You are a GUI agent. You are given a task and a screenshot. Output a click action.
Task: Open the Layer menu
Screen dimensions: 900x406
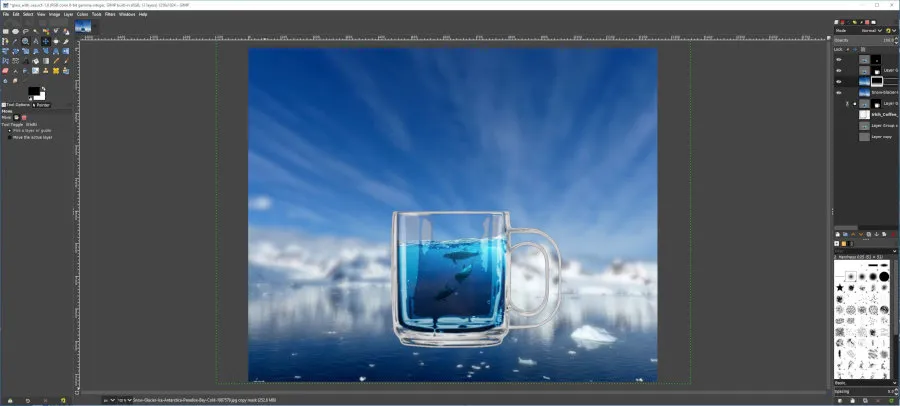tap(68, 14)
